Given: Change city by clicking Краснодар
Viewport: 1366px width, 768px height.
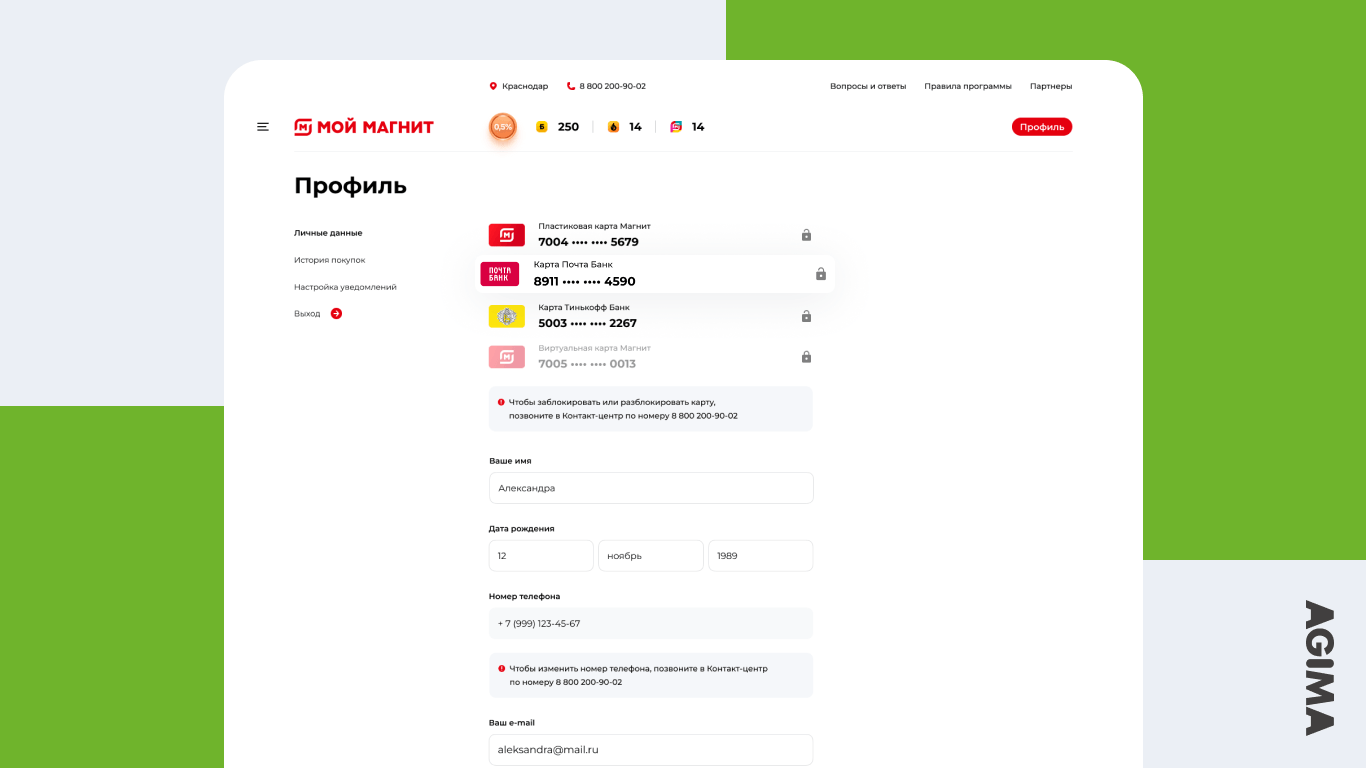Looking at the screenshot, I should pyautogui.click(x=525, y=86).
